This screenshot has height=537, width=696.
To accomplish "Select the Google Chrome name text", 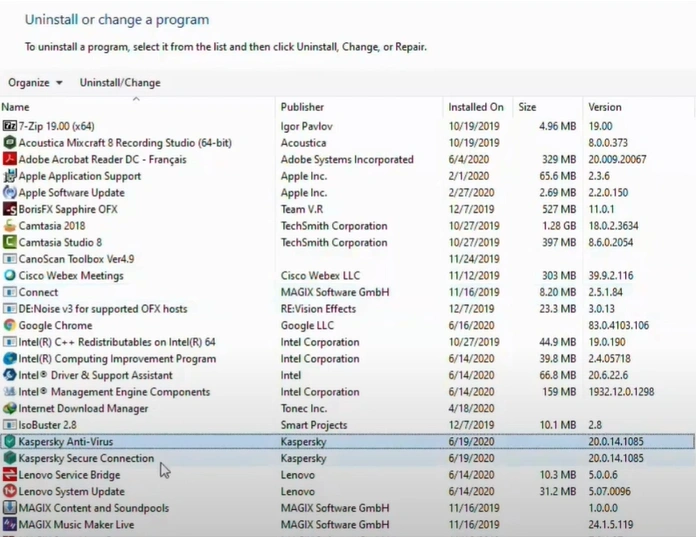I will 55,325.
